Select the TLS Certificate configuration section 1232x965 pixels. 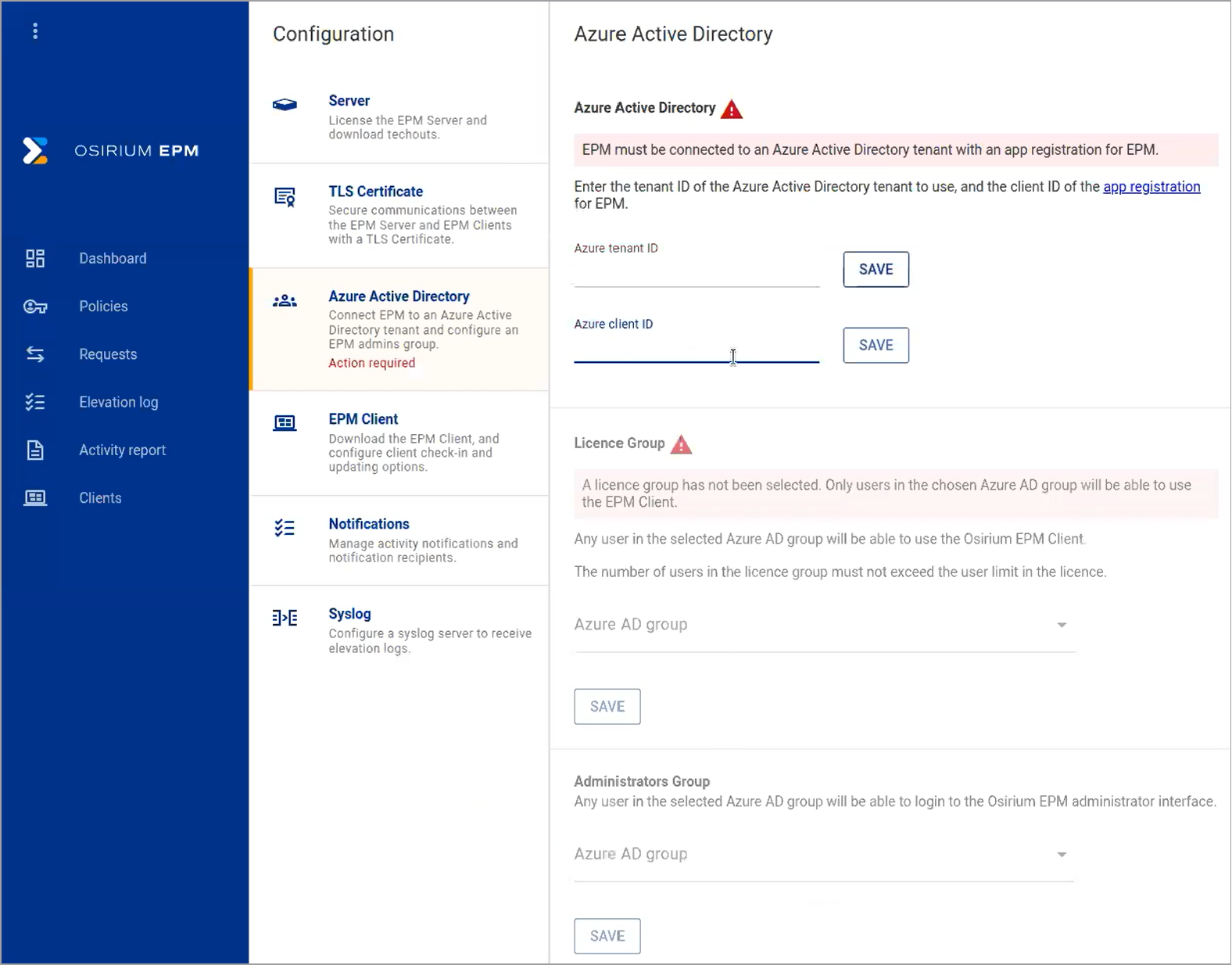399,215
